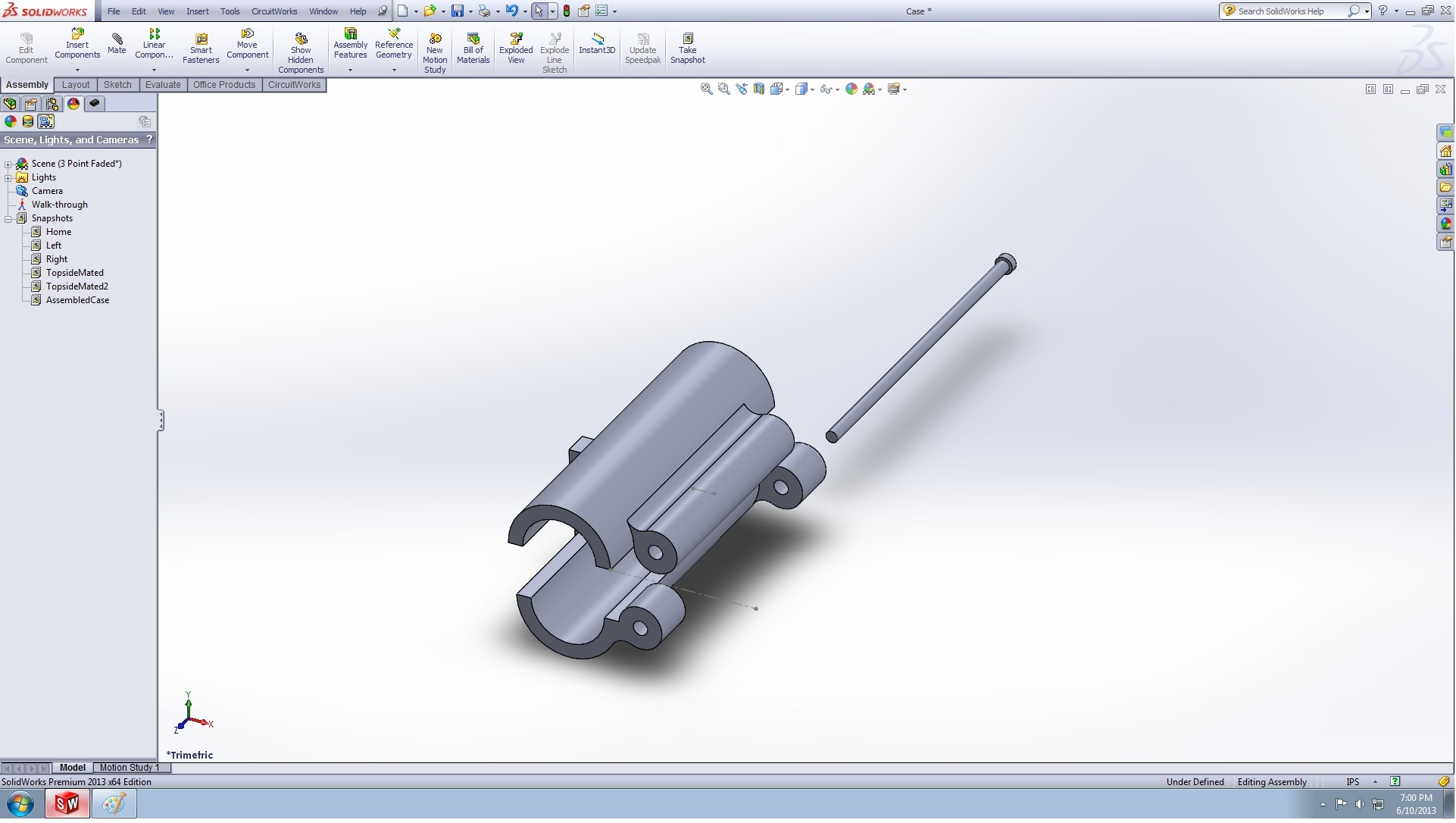Collapse the left panel via splitter handle

(x=161, y=421)
